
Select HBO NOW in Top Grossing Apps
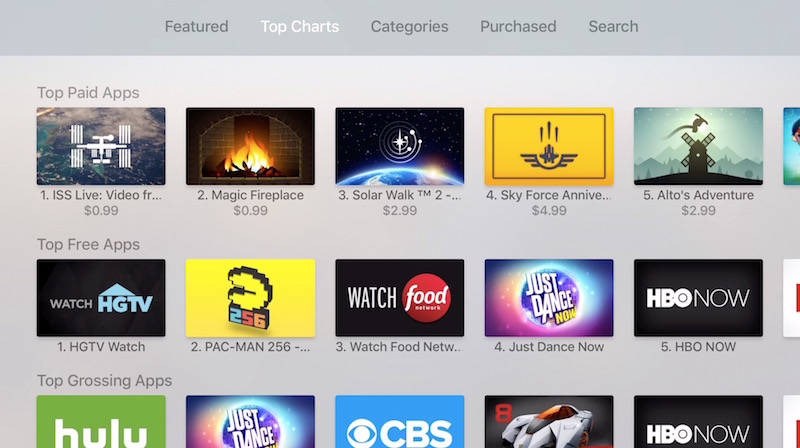pos(698,422)
